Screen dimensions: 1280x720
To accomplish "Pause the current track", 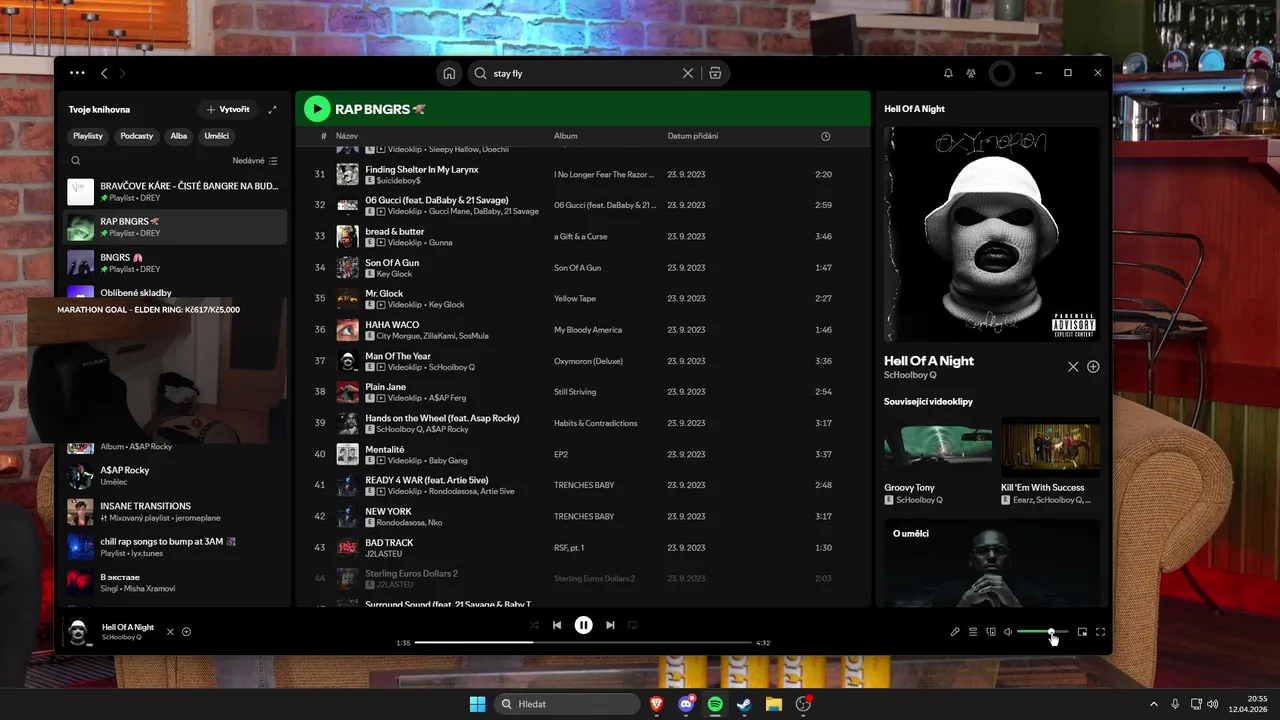I will (584, 625).
